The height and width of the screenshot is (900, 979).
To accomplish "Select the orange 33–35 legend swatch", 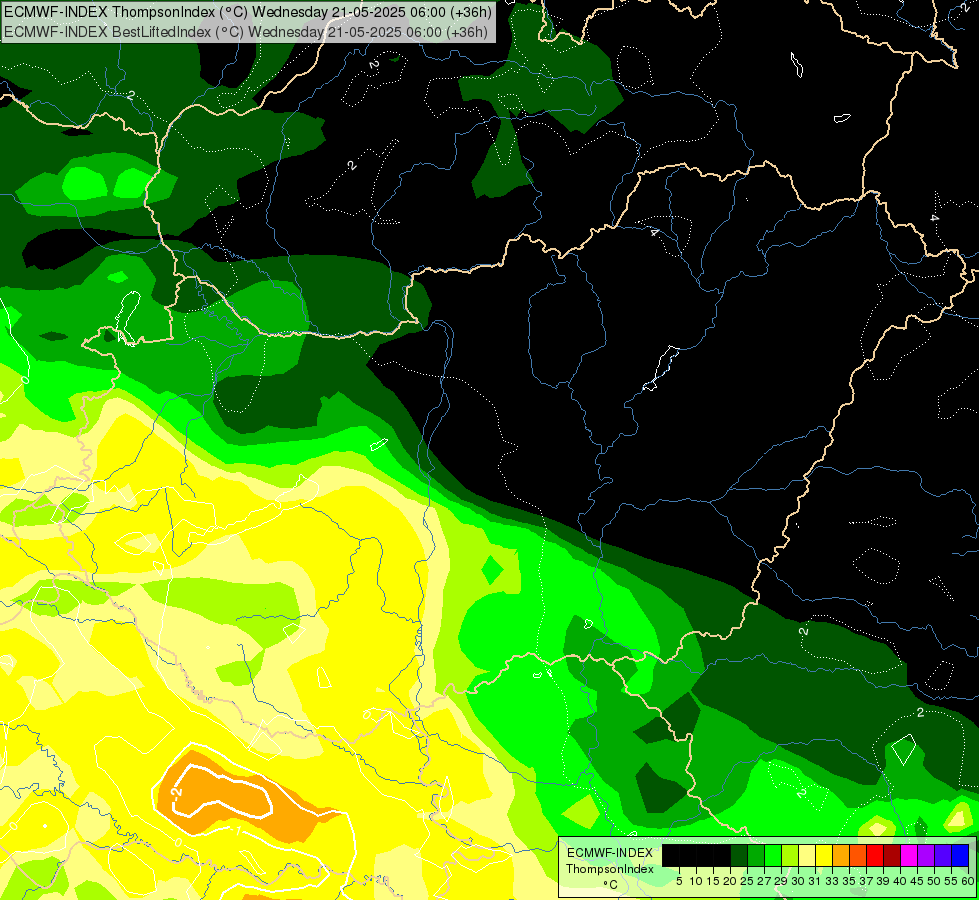I will (x=841, y=855).
